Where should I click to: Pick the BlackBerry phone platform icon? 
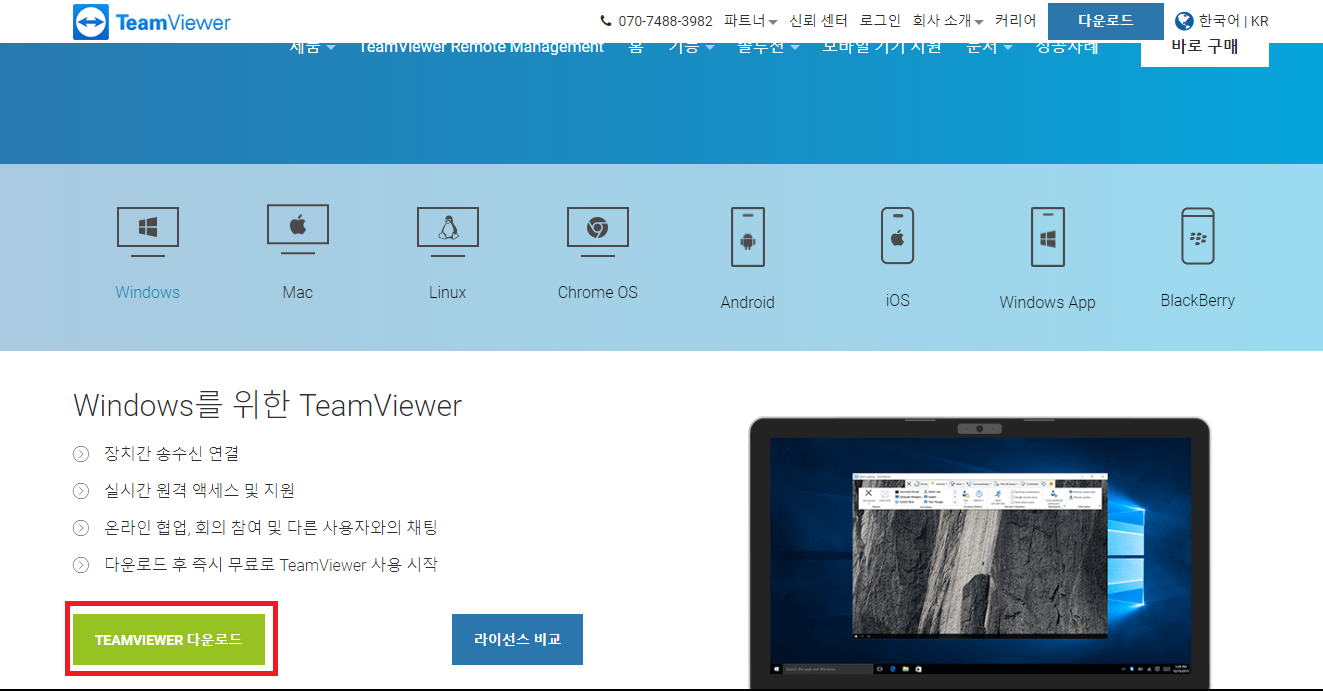pos(1198,236)
